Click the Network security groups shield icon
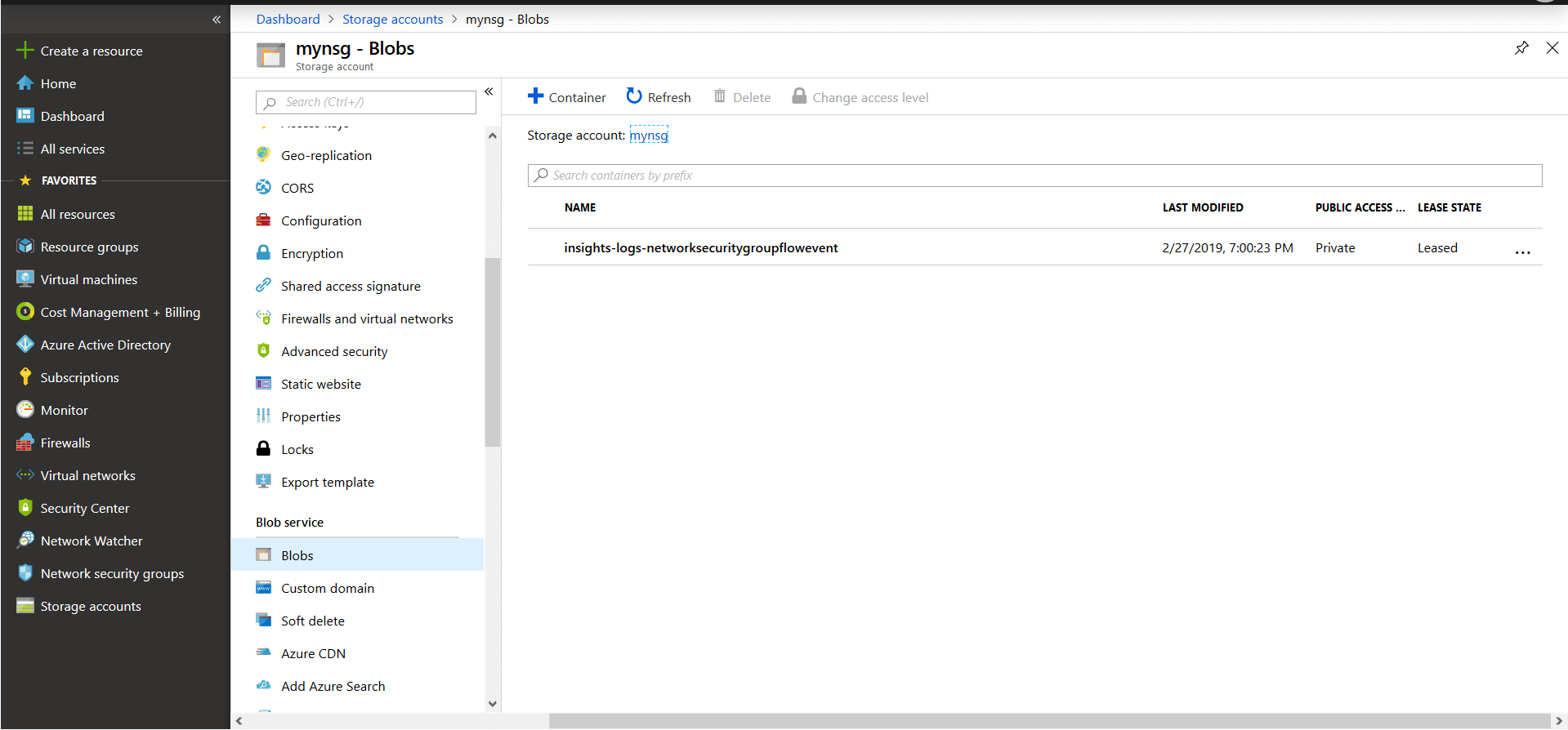The width and height of the screenshot is (1568, 730). pyautogui.click(x=25, y=573)
